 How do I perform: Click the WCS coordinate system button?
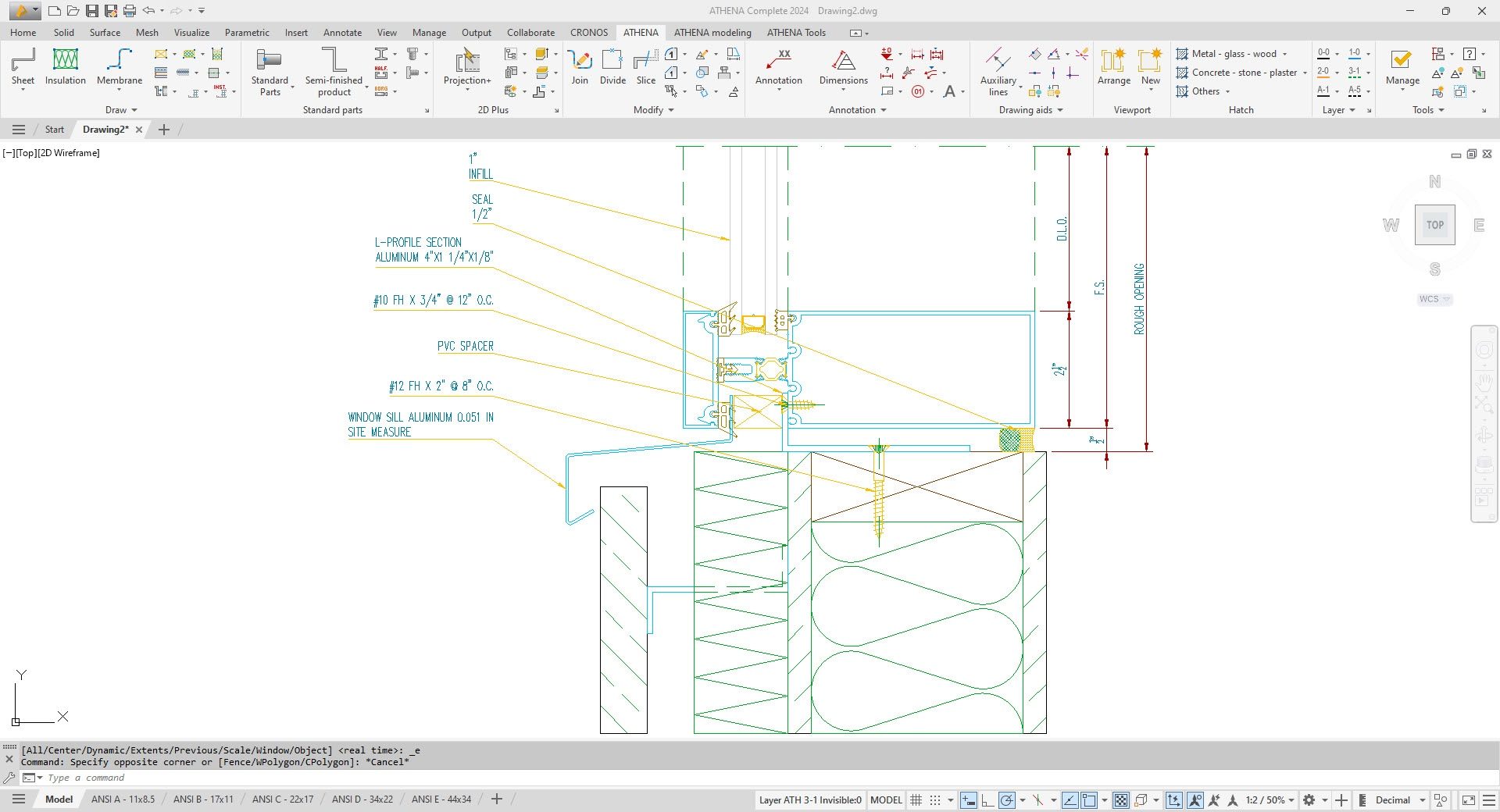coord(1434,299)
